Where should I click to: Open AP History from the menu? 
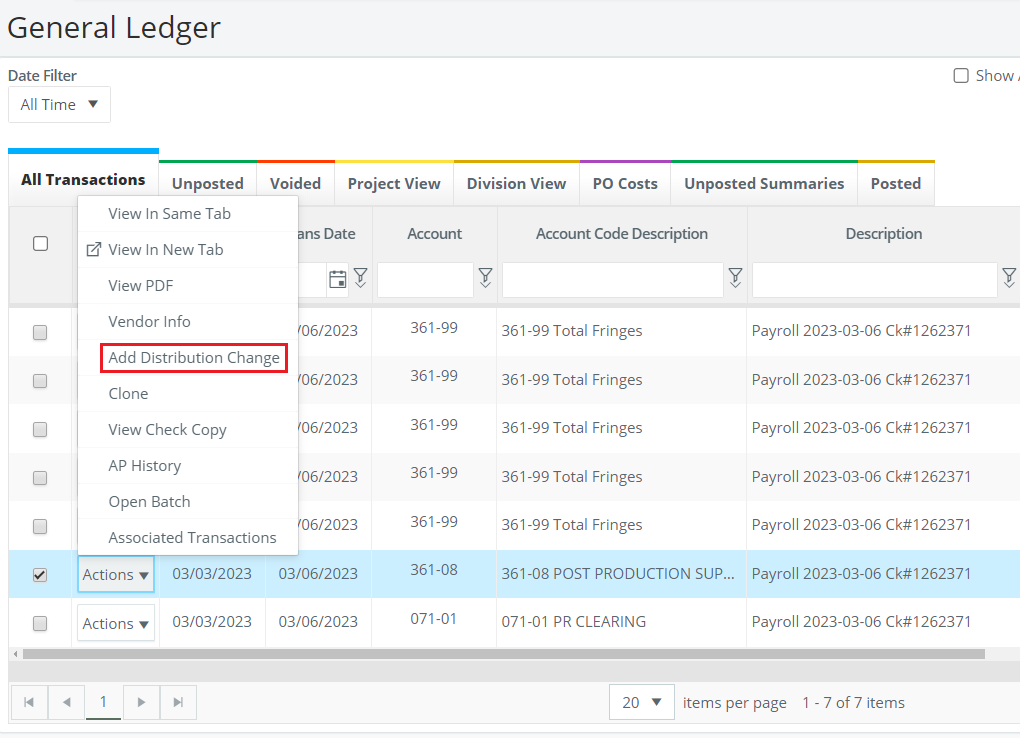pyautogui.click(x=188, y=466)
